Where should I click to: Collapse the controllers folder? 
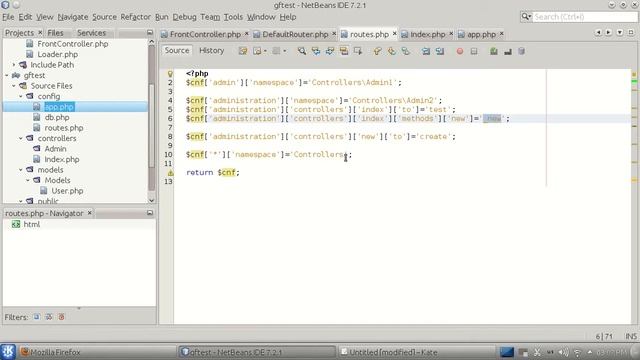point(21,138)
